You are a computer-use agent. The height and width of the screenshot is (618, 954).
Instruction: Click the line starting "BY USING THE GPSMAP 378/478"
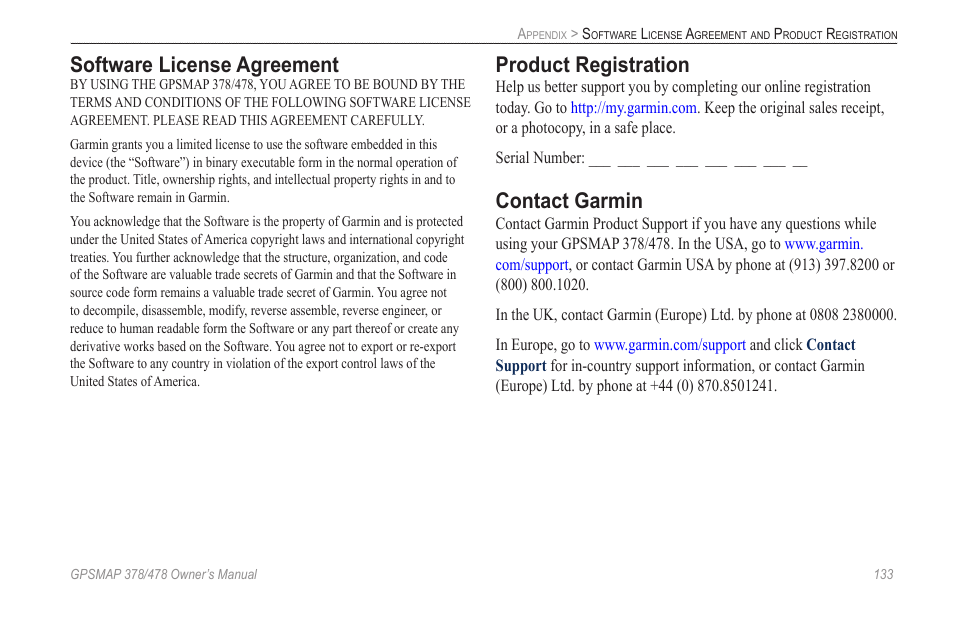point(267,85)
